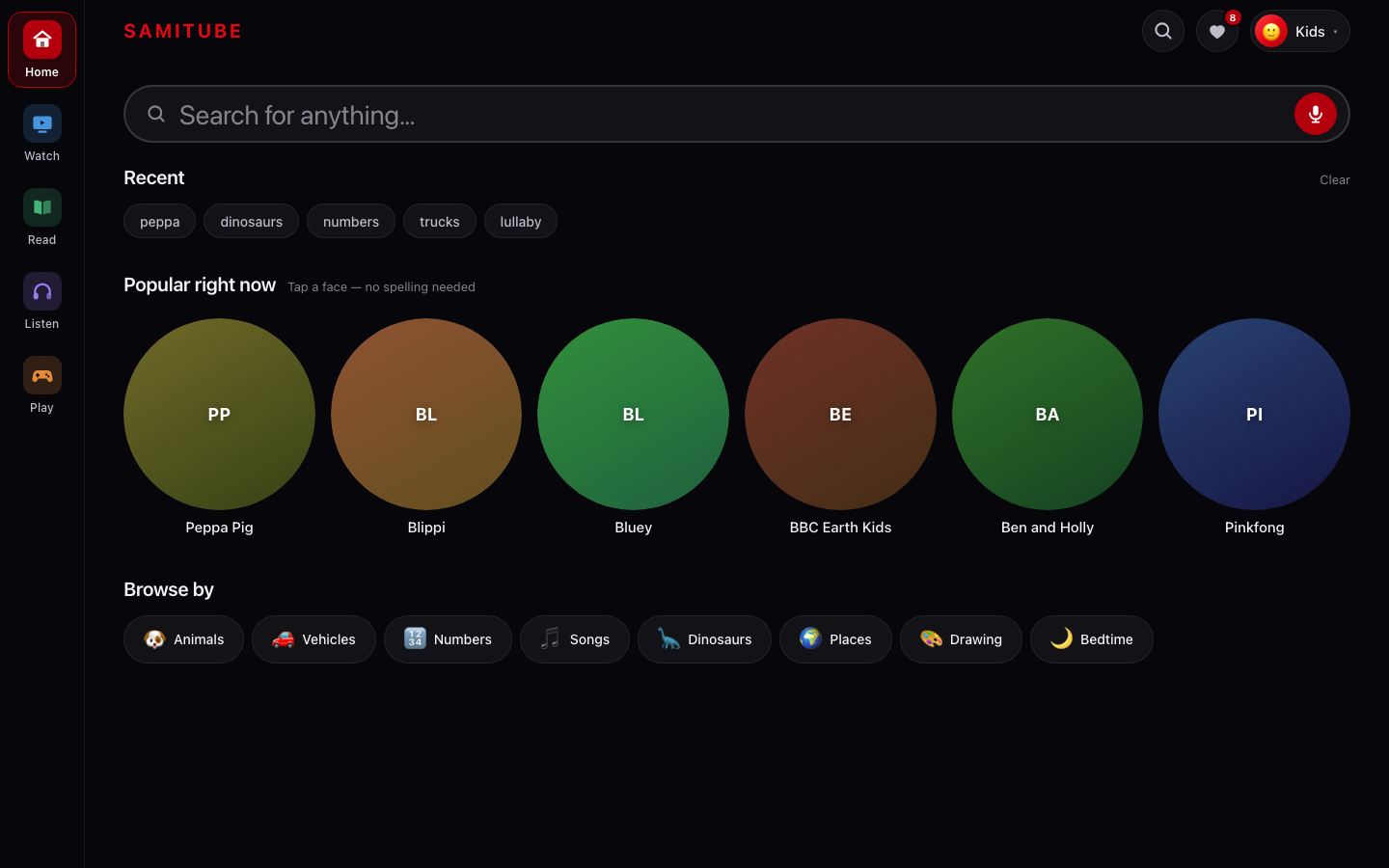Viewport: 1389px width, 868px height.
Task: Click the header search icon button
Action: (1163, 31)
